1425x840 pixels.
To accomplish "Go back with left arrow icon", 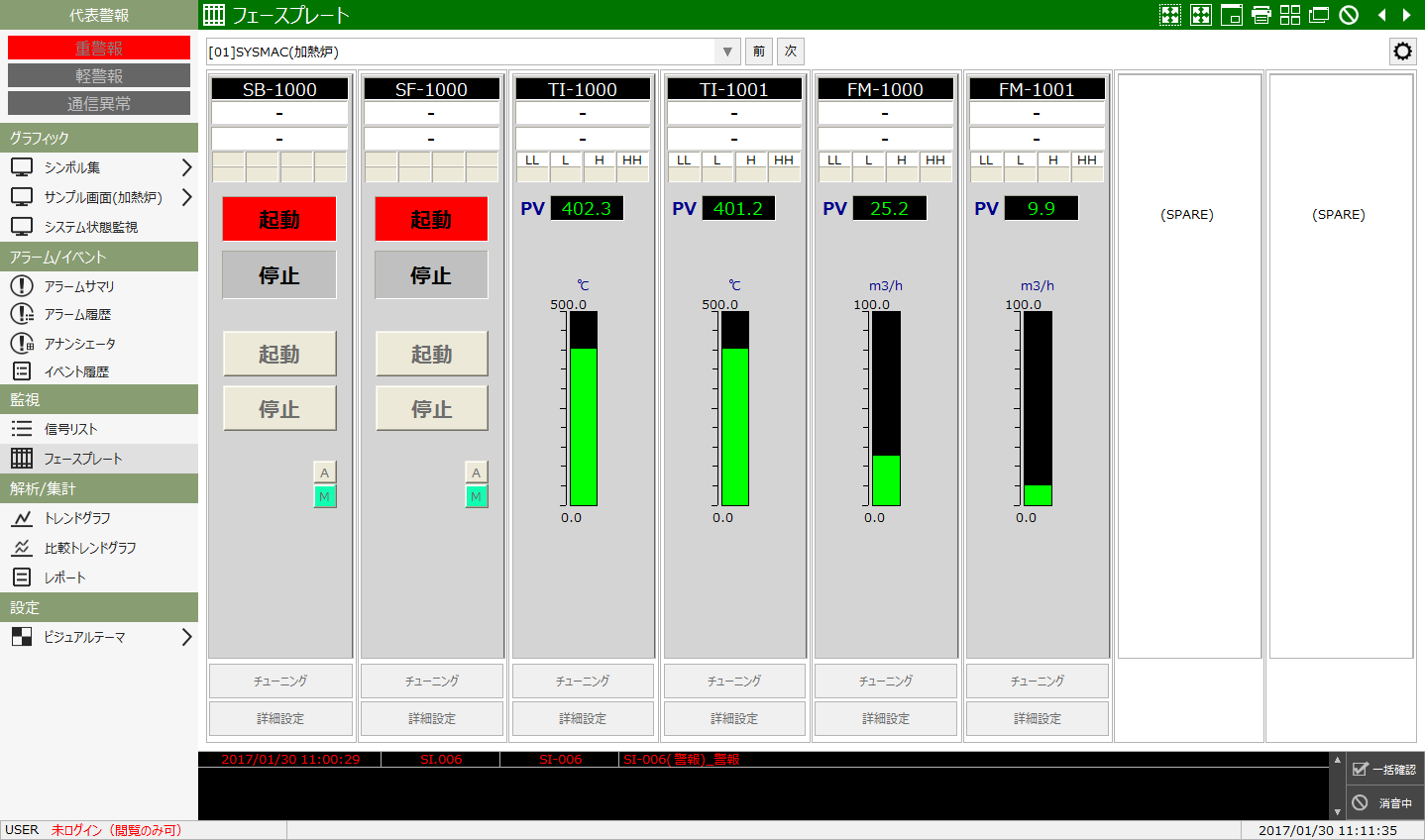I will [x=1381, y=15].
